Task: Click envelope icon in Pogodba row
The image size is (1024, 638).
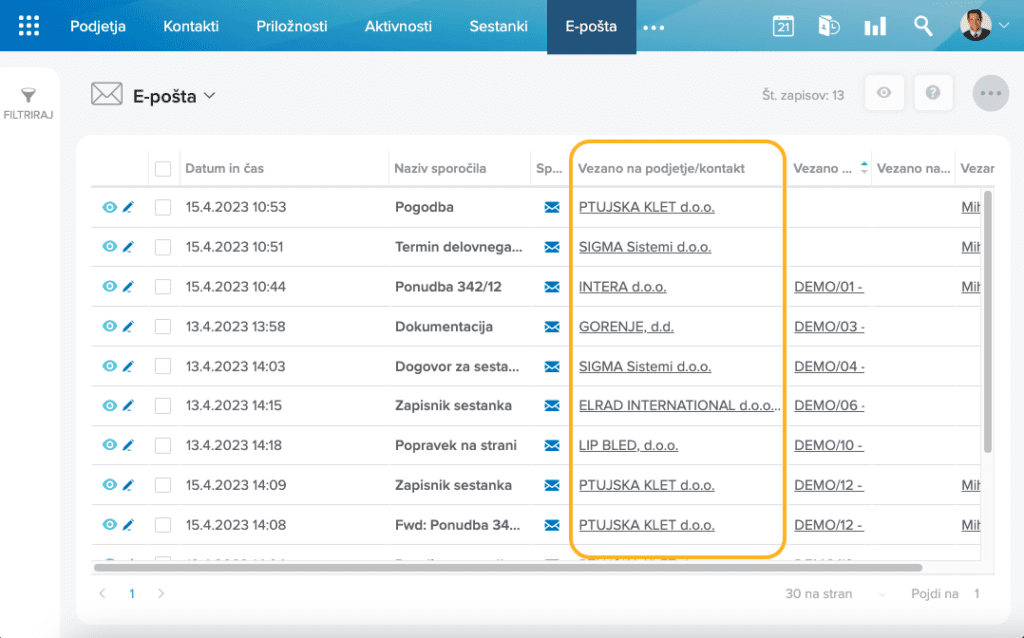Action: pos(552,207)
